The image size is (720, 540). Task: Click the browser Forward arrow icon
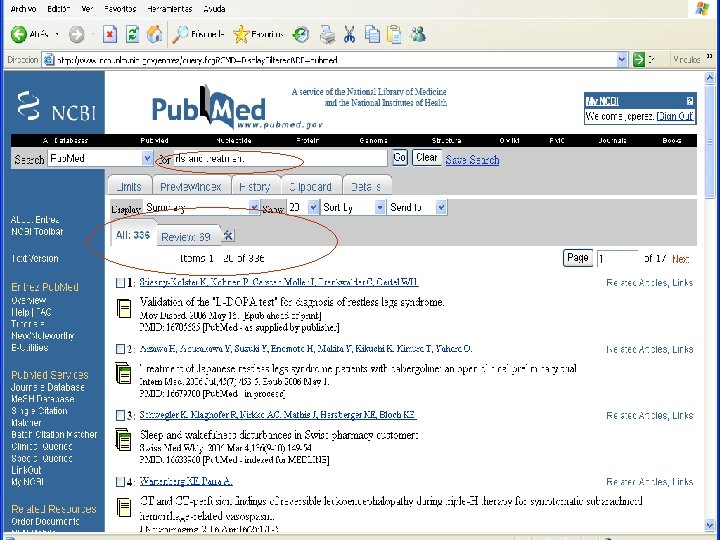pyautogui.click(x=77, y=34)
